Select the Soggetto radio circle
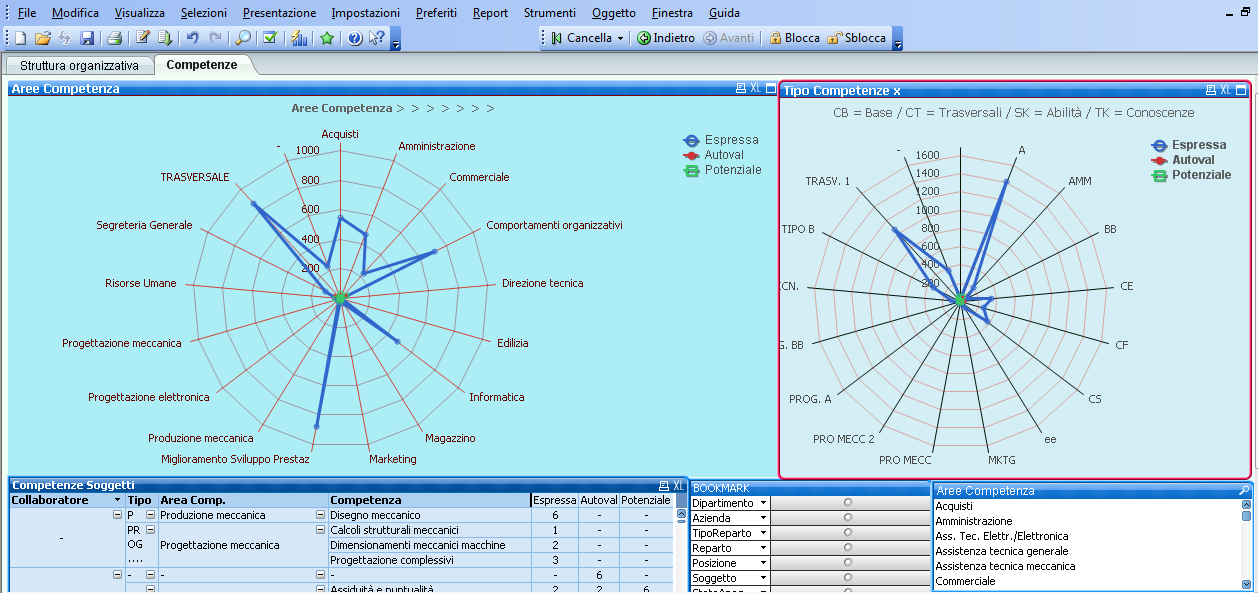The image size is (1258, 593). pyautogui.click(x=848, y=578)
